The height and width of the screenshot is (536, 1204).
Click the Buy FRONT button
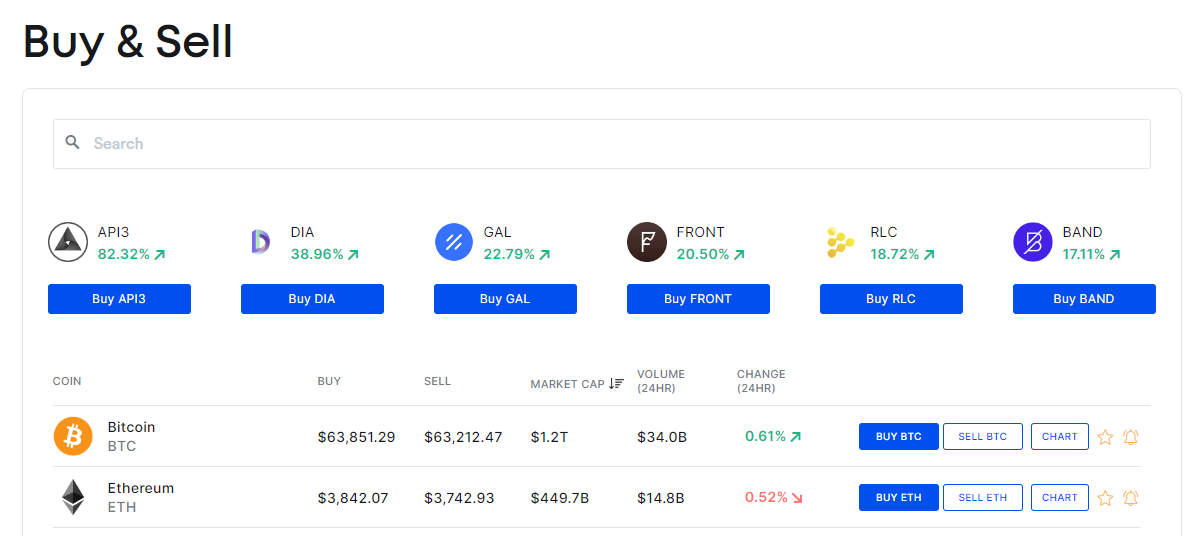698,299
